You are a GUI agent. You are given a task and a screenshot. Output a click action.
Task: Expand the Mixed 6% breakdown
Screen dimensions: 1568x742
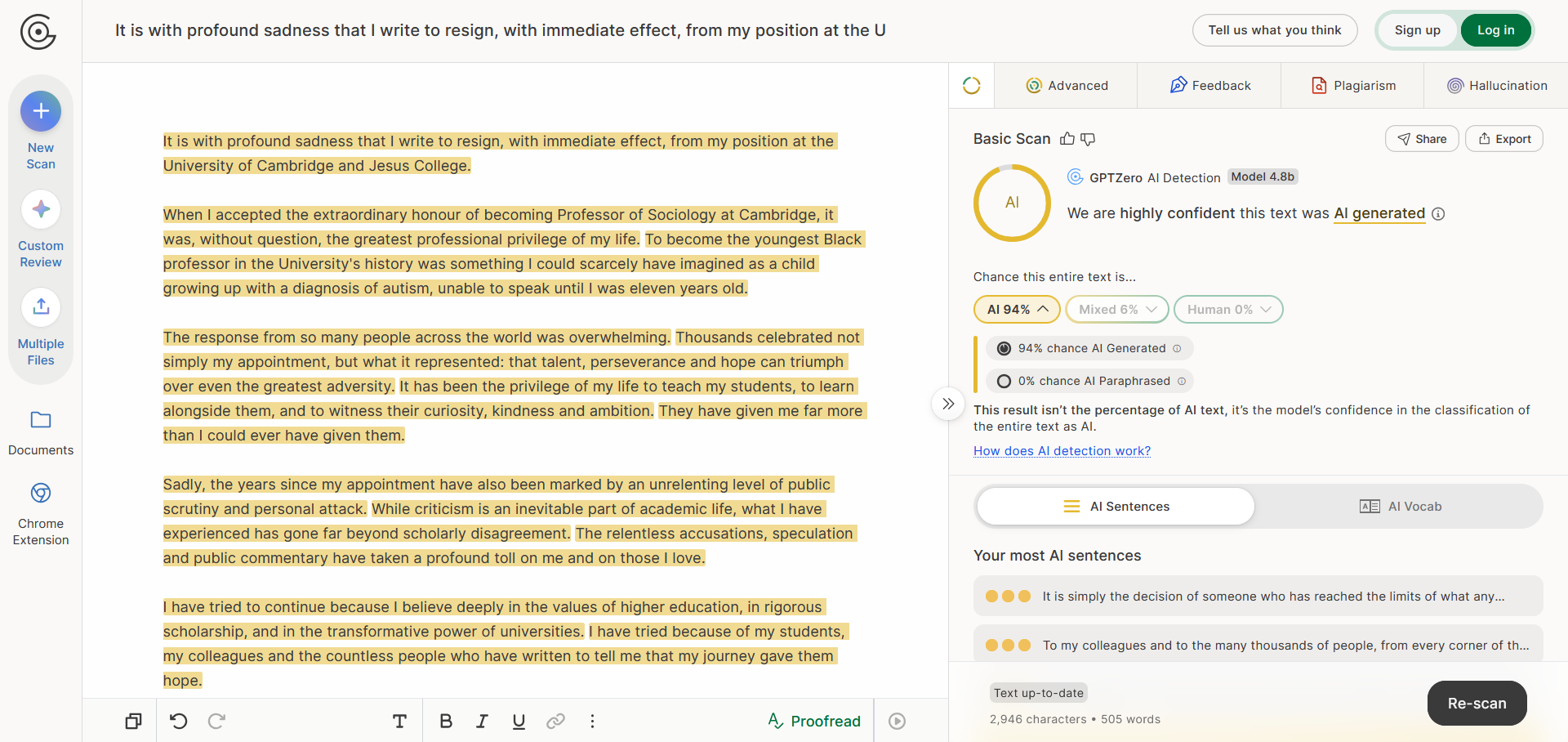point(1117,310)
